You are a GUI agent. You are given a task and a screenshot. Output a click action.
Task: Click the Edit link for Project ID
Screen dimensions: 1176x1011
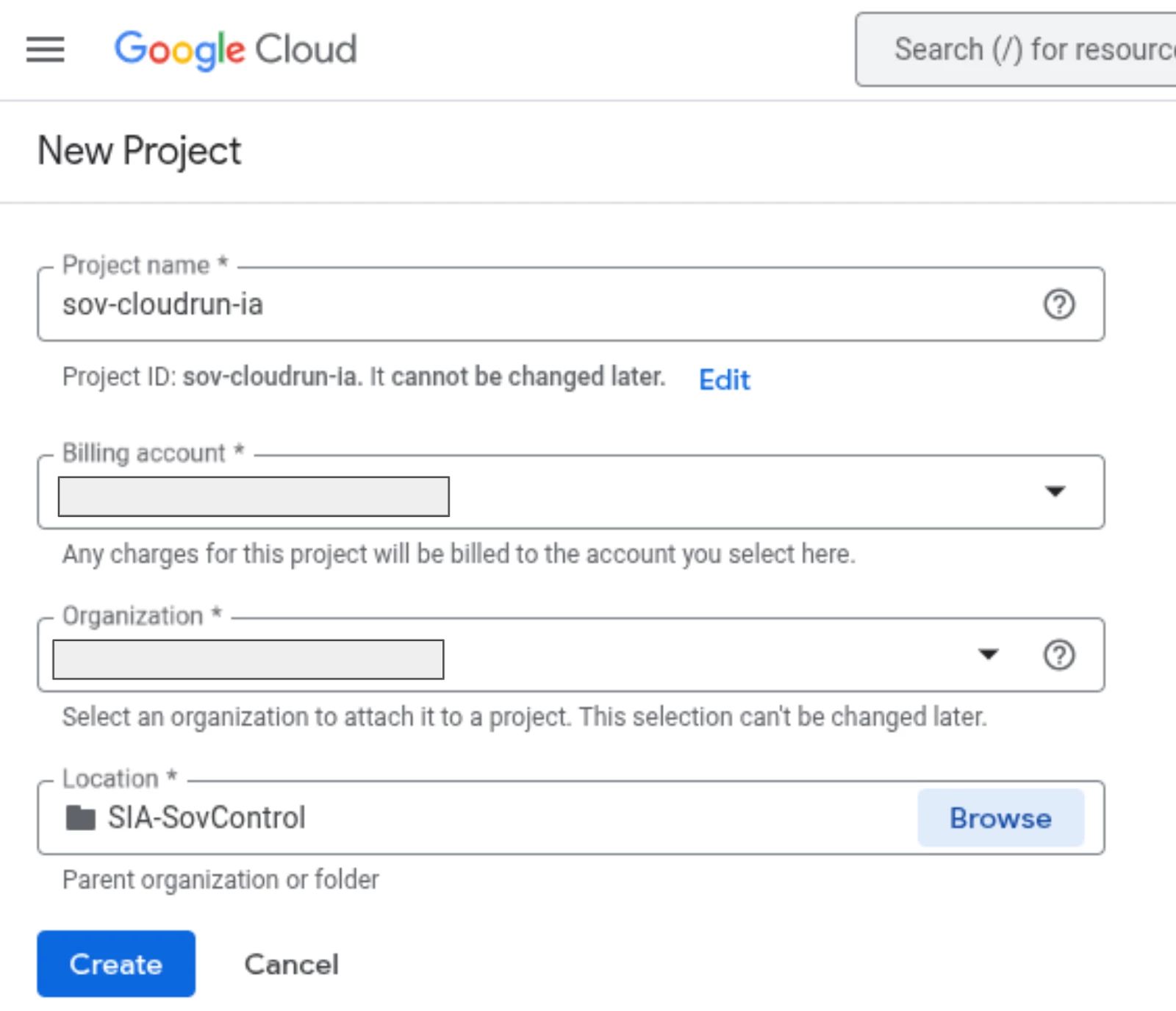(724, 379)
